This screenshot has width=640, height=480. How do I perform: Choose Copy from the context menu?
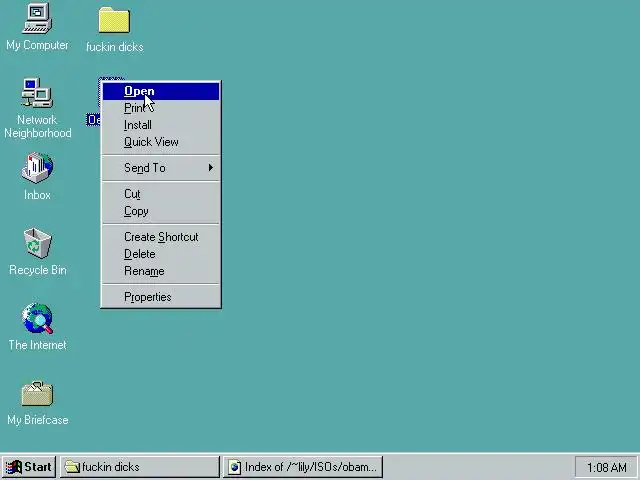click(x=161, y=211)
